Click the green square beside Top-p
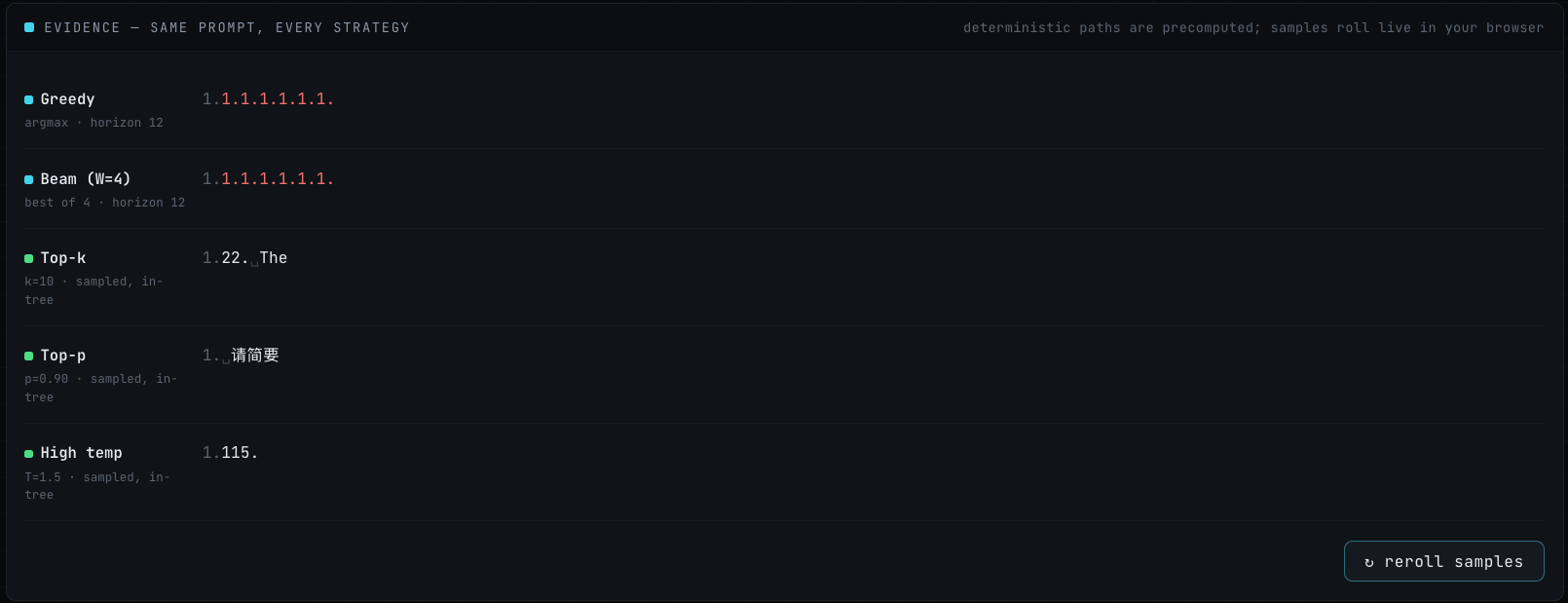 pyautogui.click(x=29, y=356)
